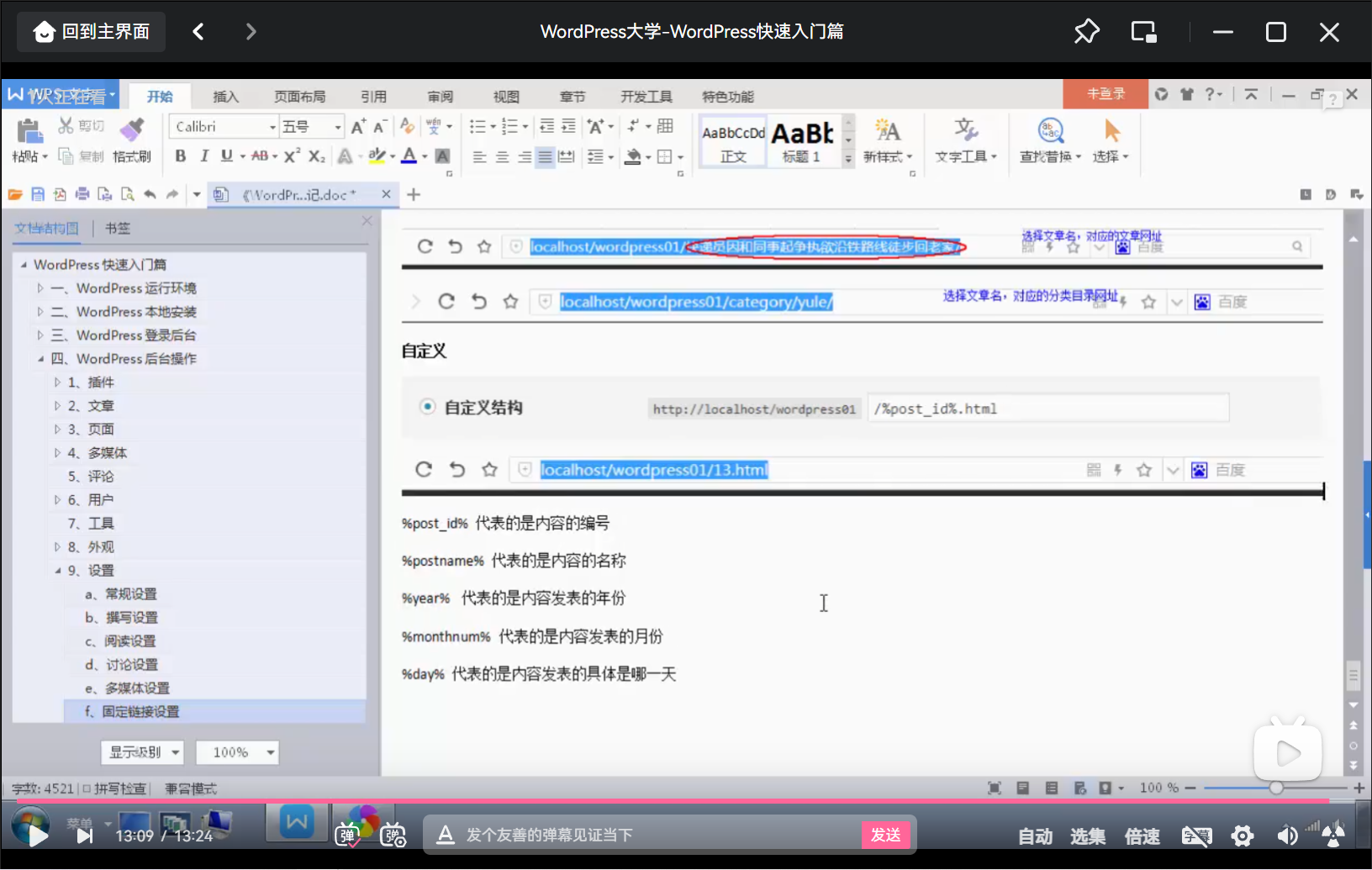Open the 视图 ribbon tab
1372x870 pixels.
pos(506,97)
